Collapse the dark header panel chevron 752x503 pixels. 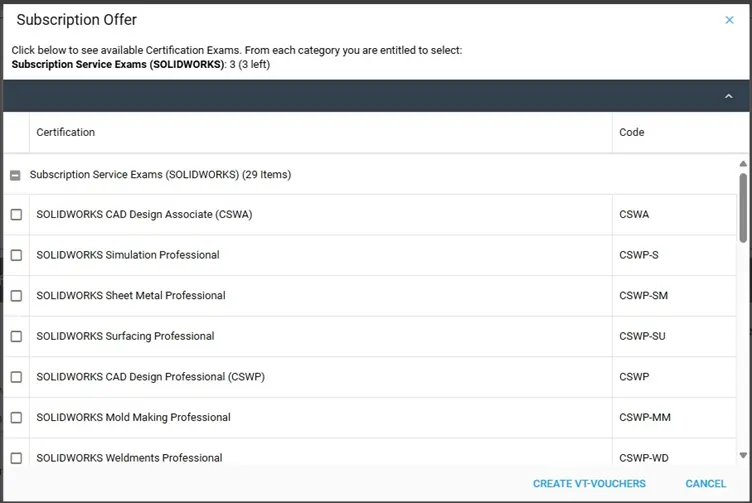coord(728,96)
